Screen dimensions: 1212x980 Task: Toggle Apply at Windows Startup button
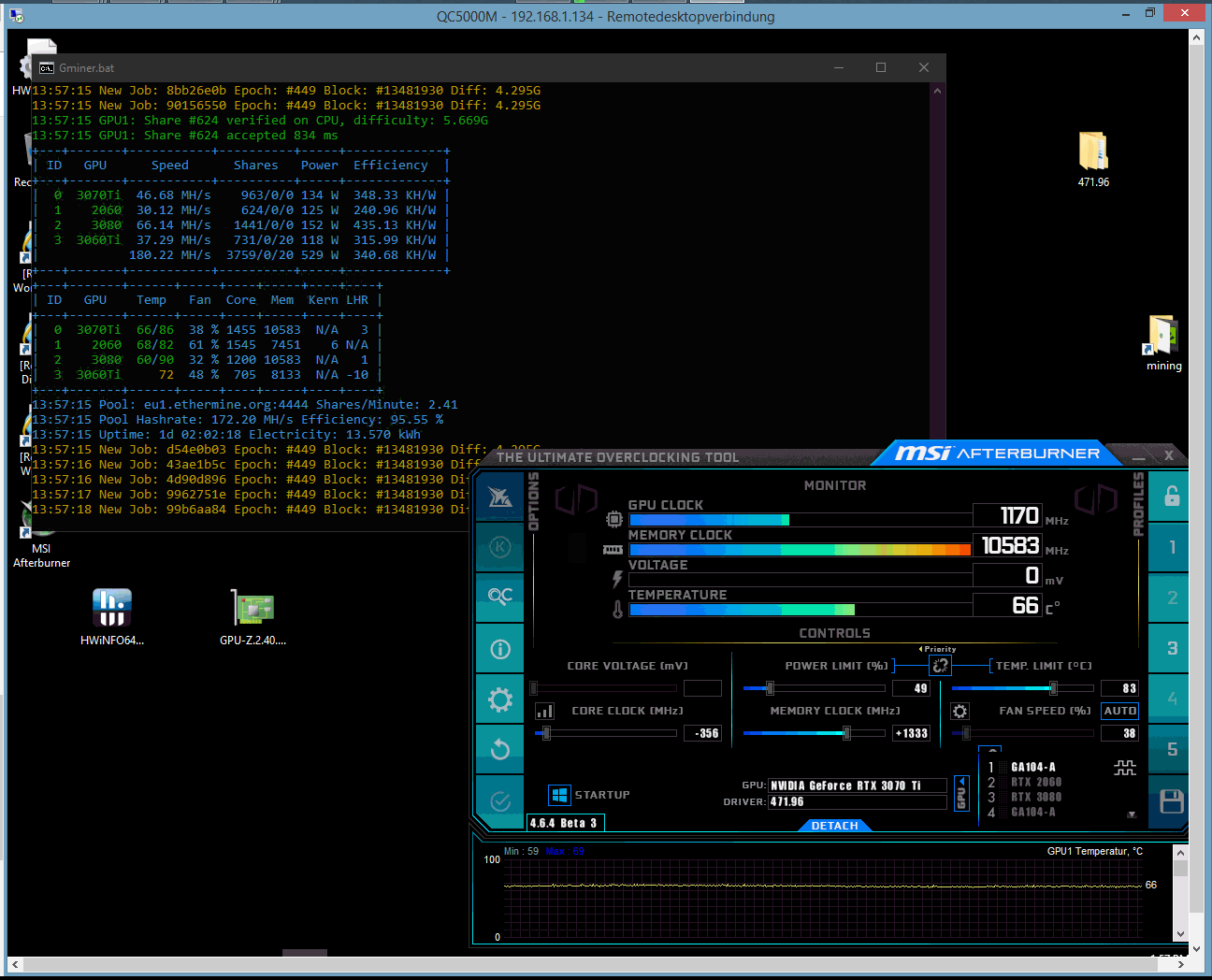(559, 795)
